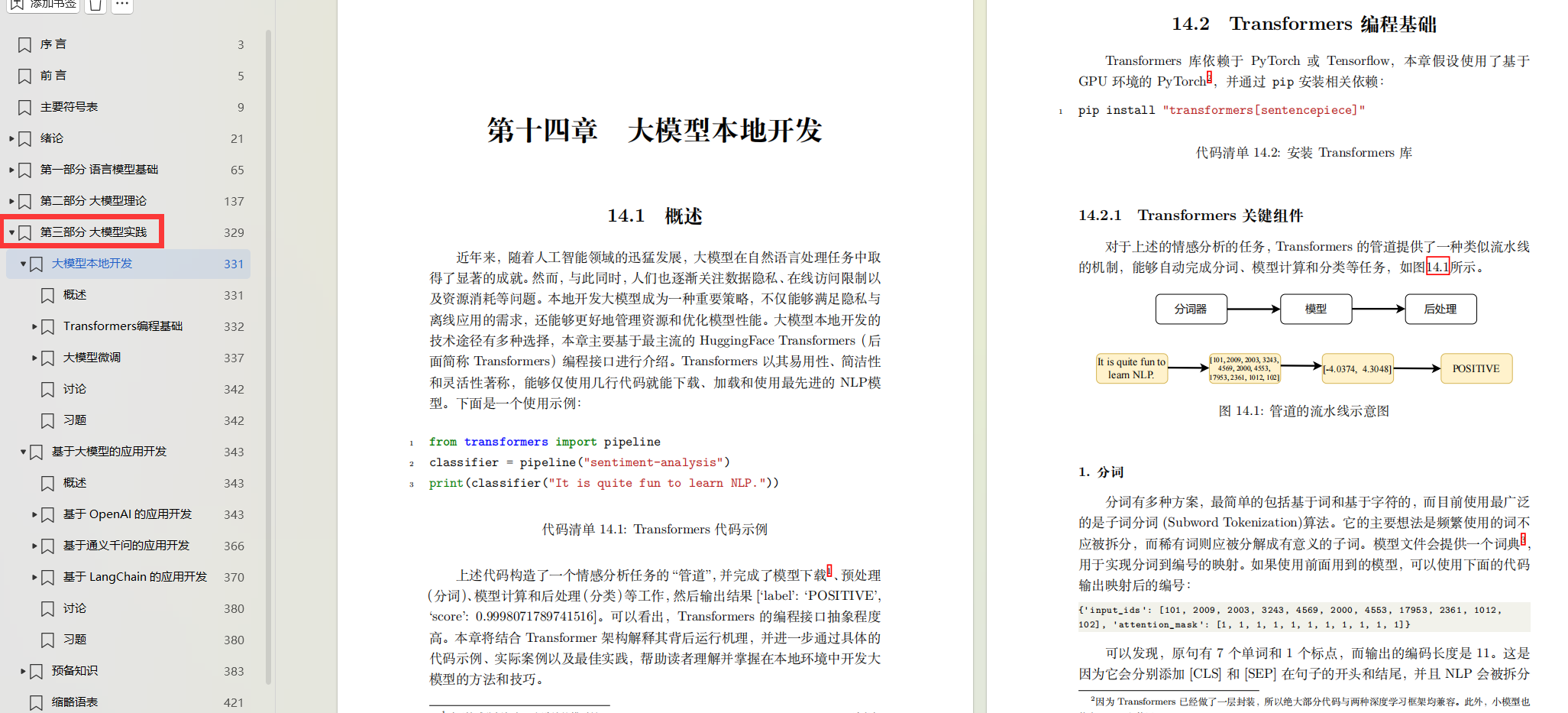The width and height of the screenshot is (1568, 713).
Task: Click bookmark icon beside 第三部分 大模型实践
Action: tap(24, 233)
